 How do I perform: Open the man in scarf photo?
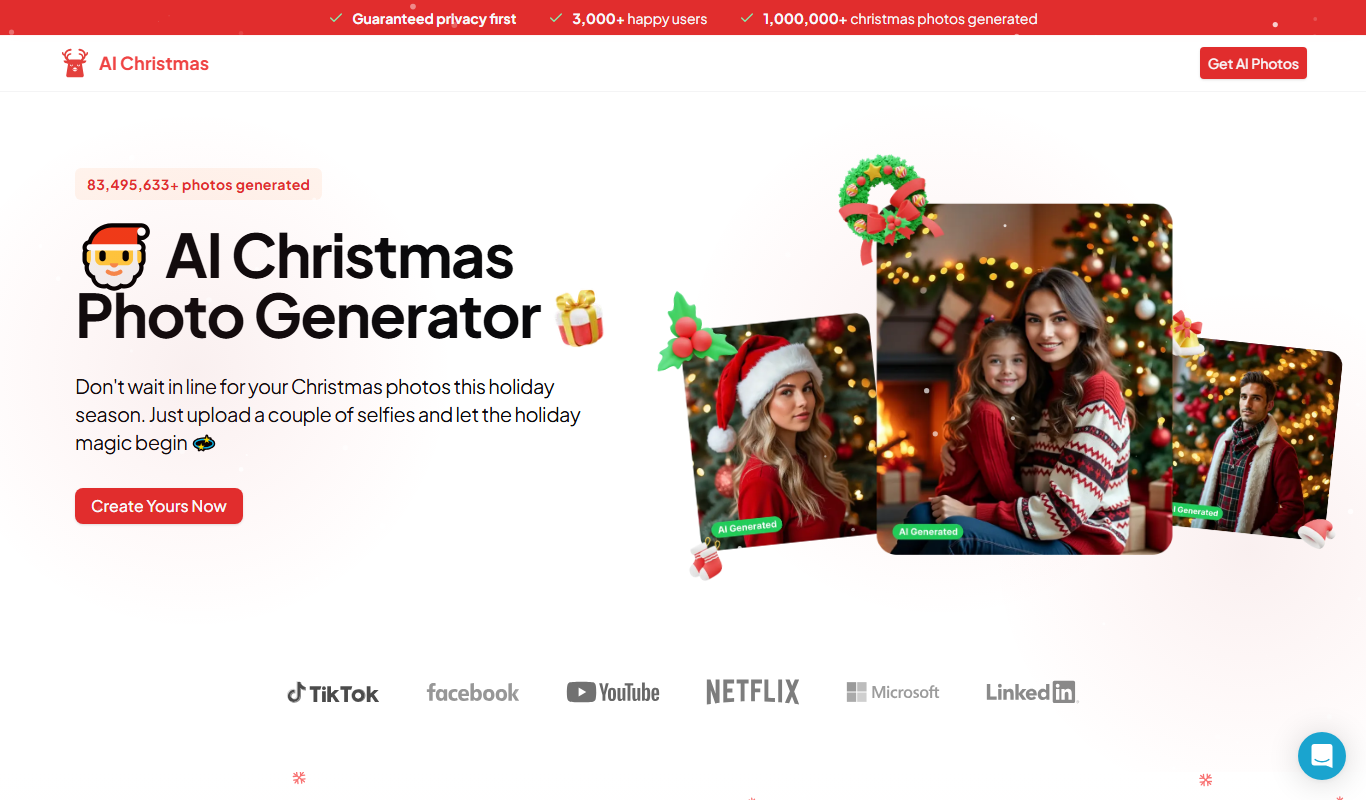point(1255,439)
